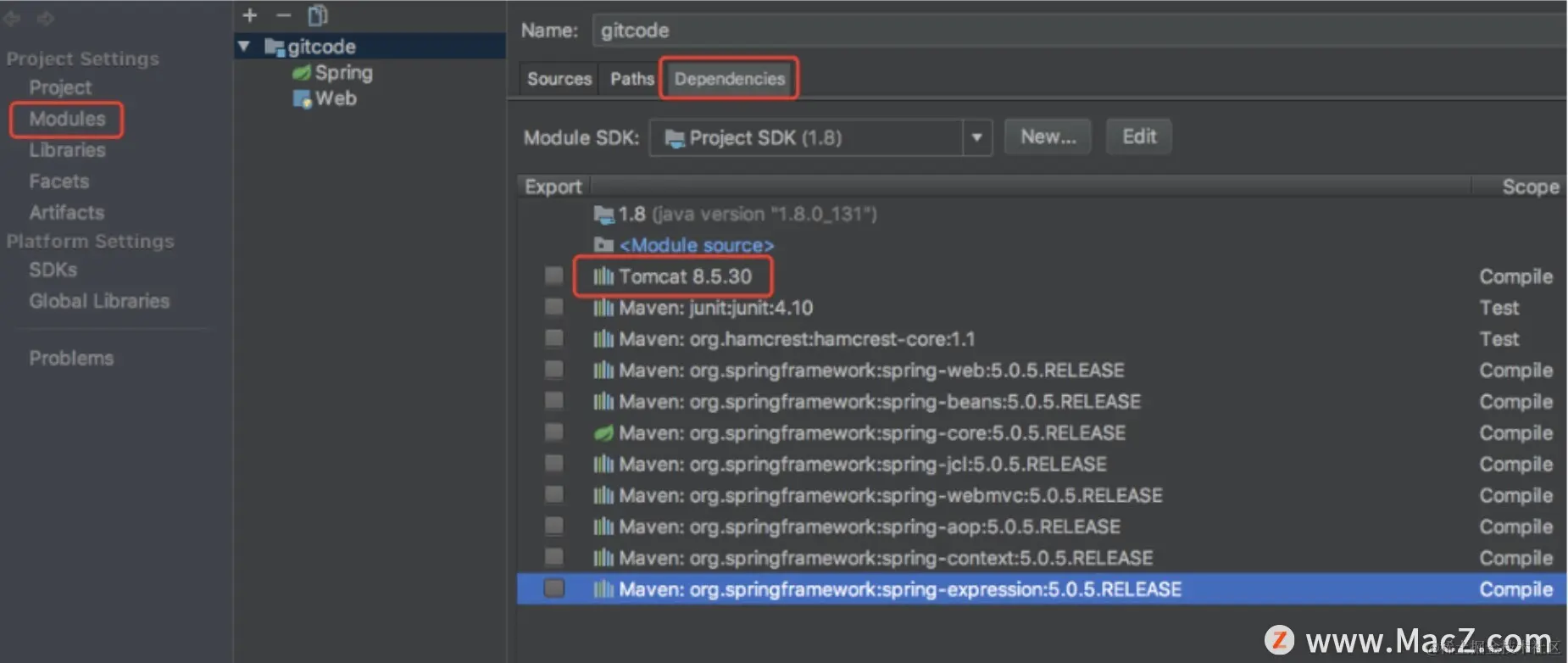
Task: Toggle export checkbox for hamcrest-core:1.1
Action: (x=553, y=338)
